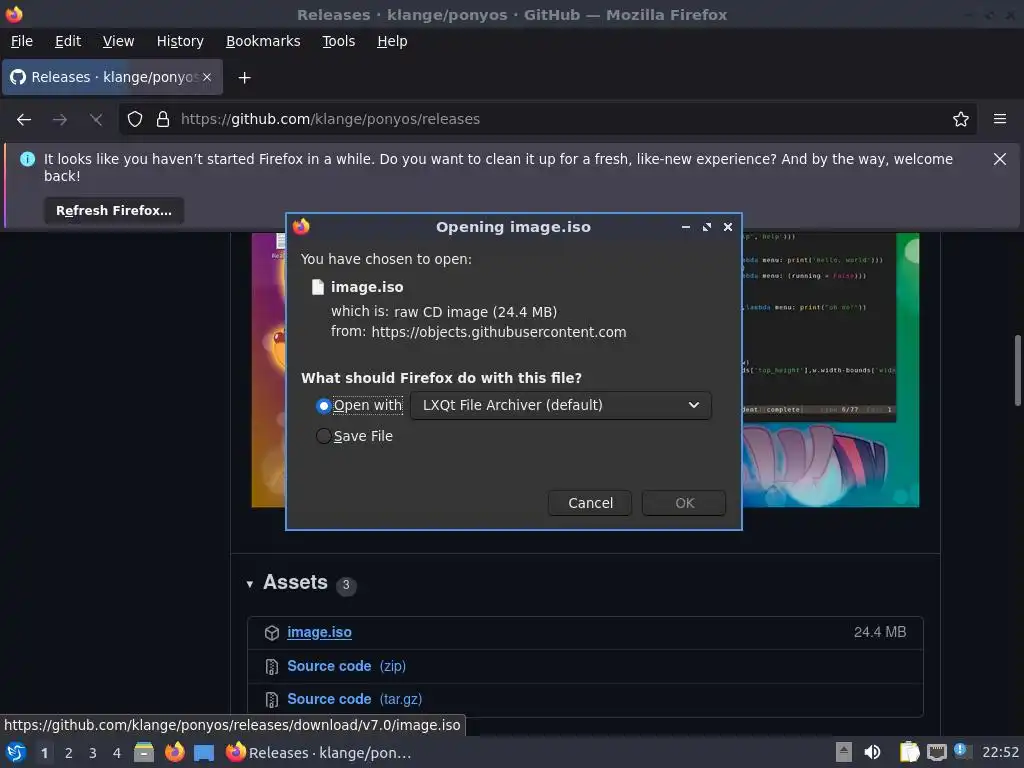This screenshot has width=1024, height=768.
Task: Select the Save File radio button
Action: pyautogui.click(x=323, y=436)
